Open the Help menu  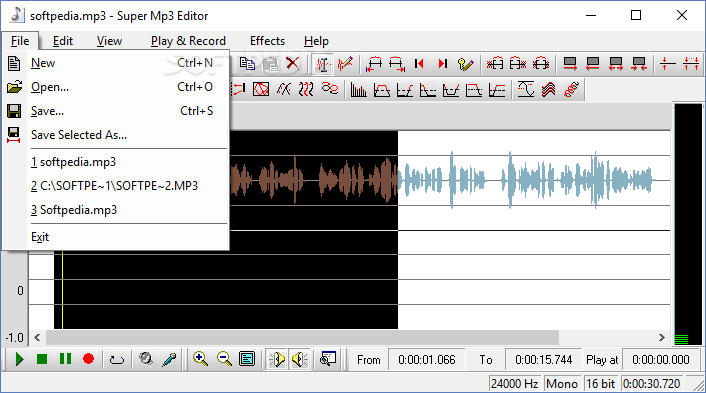316,41
